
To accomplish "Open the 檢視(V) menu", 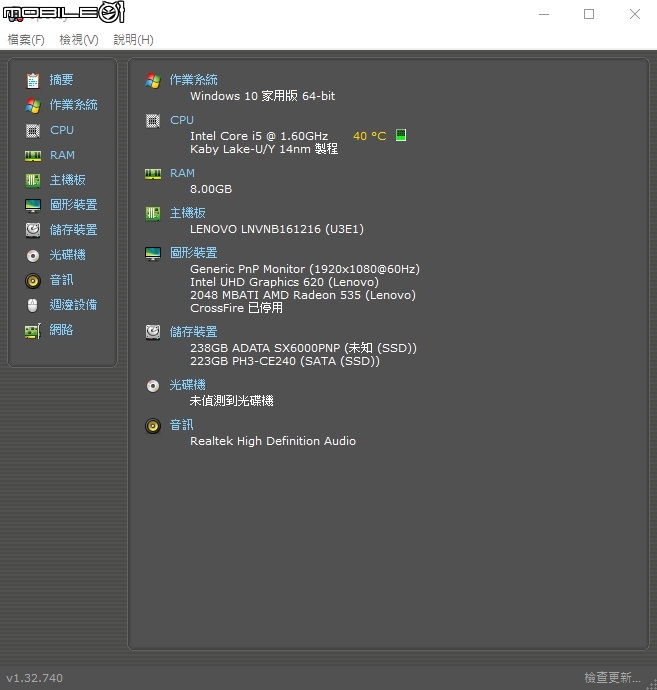I will [x=79, y=40].
